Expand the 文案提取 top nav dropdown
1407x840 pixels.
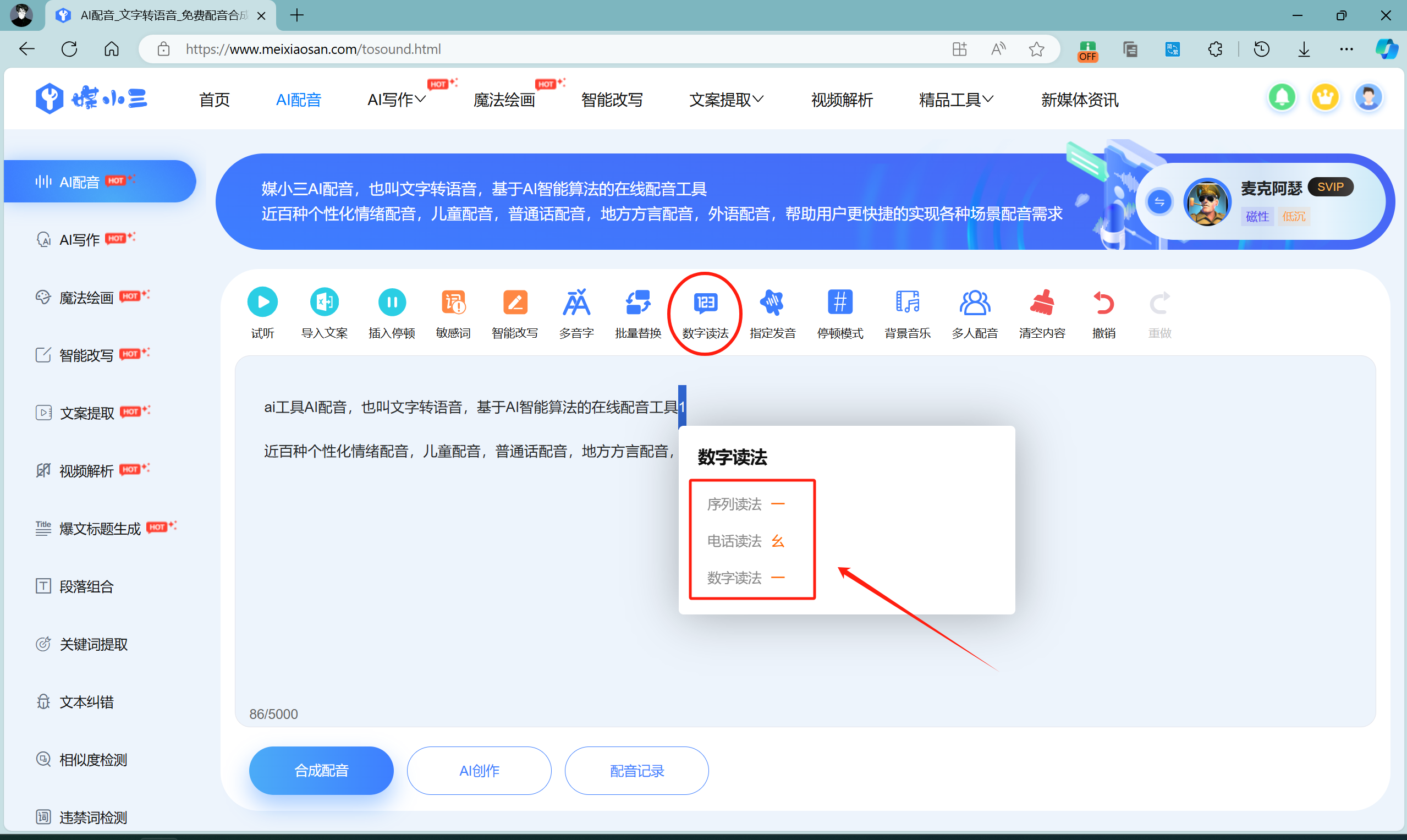pos(726,100)
